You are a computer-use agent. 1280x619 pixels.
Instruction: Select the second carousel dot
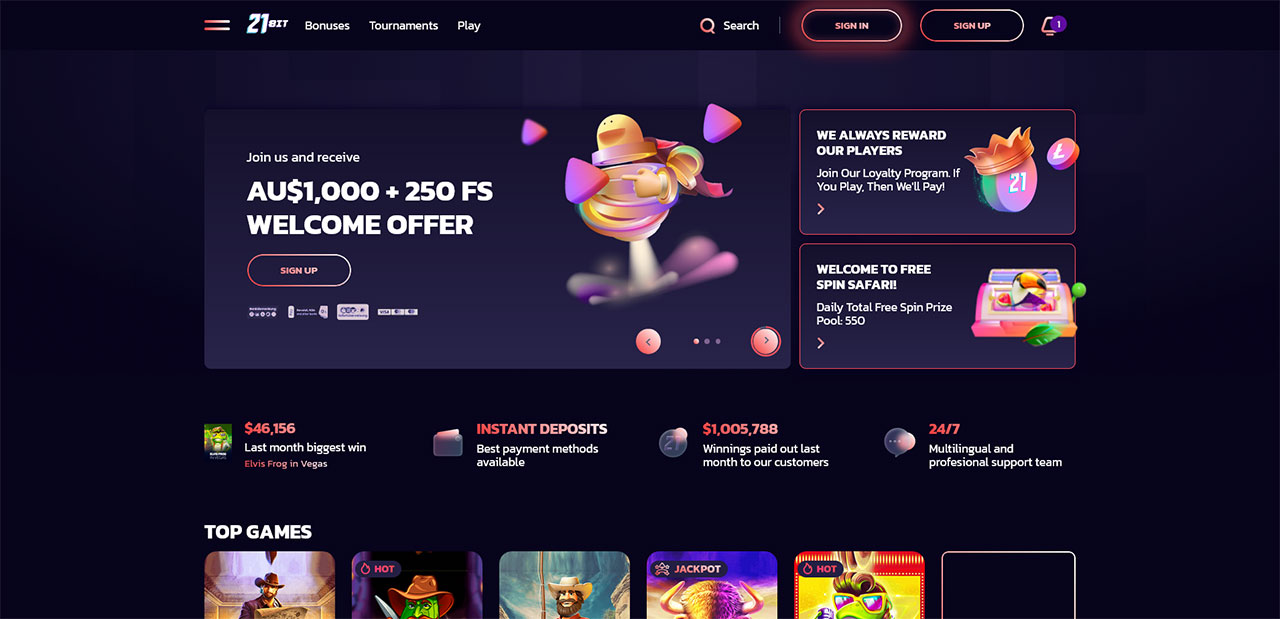(707, 341)
